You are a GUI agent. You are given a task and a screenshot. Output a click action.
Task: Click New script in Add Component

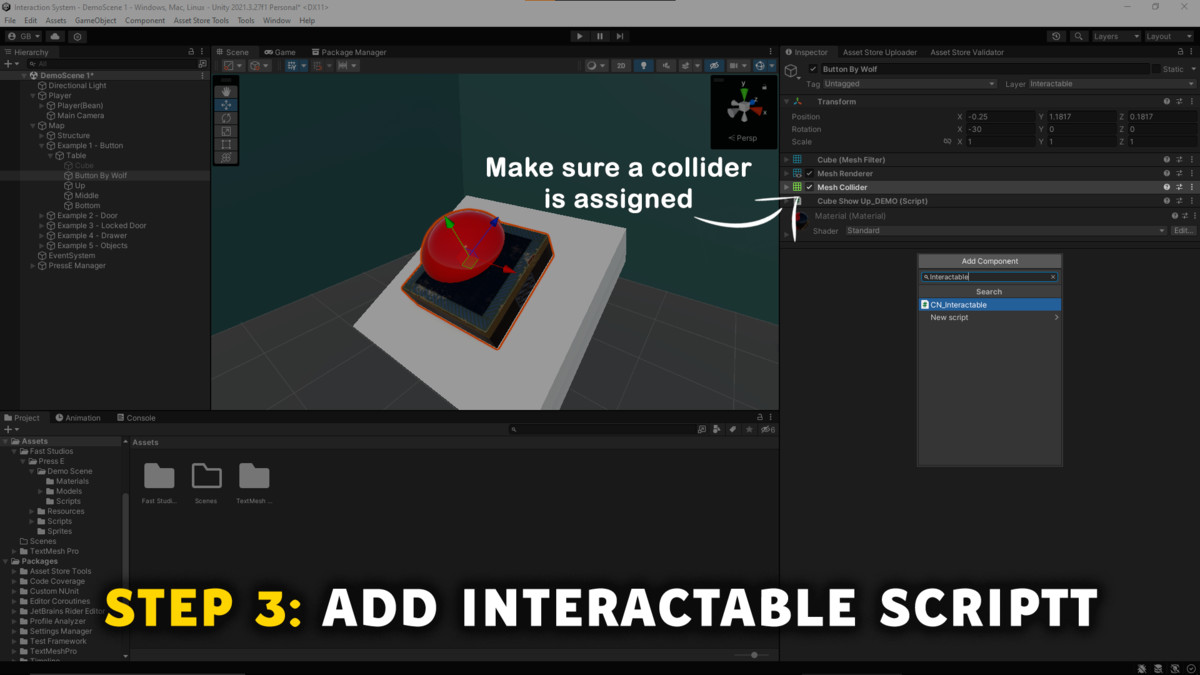point(989,318)
